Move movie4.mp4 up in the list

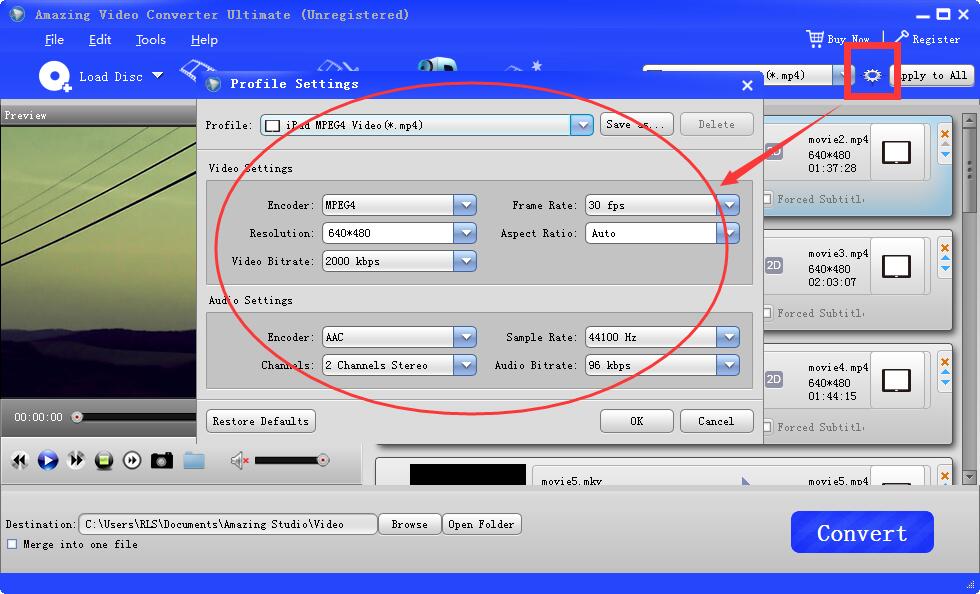[945, 371]
